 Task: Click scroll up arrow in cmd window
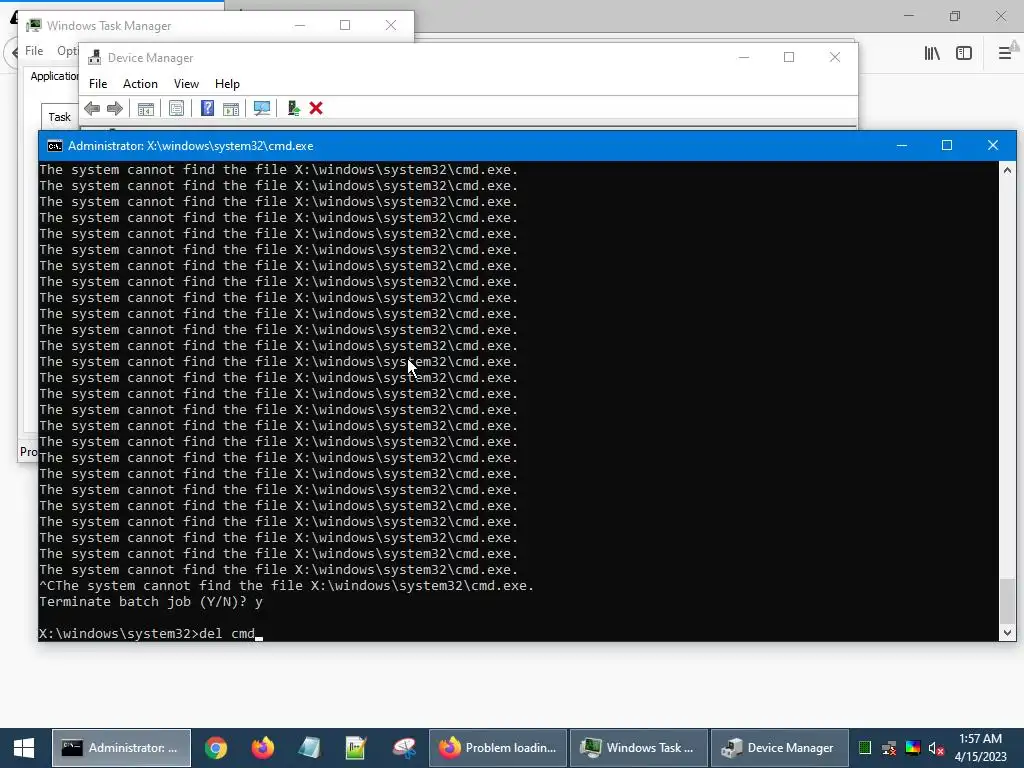1007,170
